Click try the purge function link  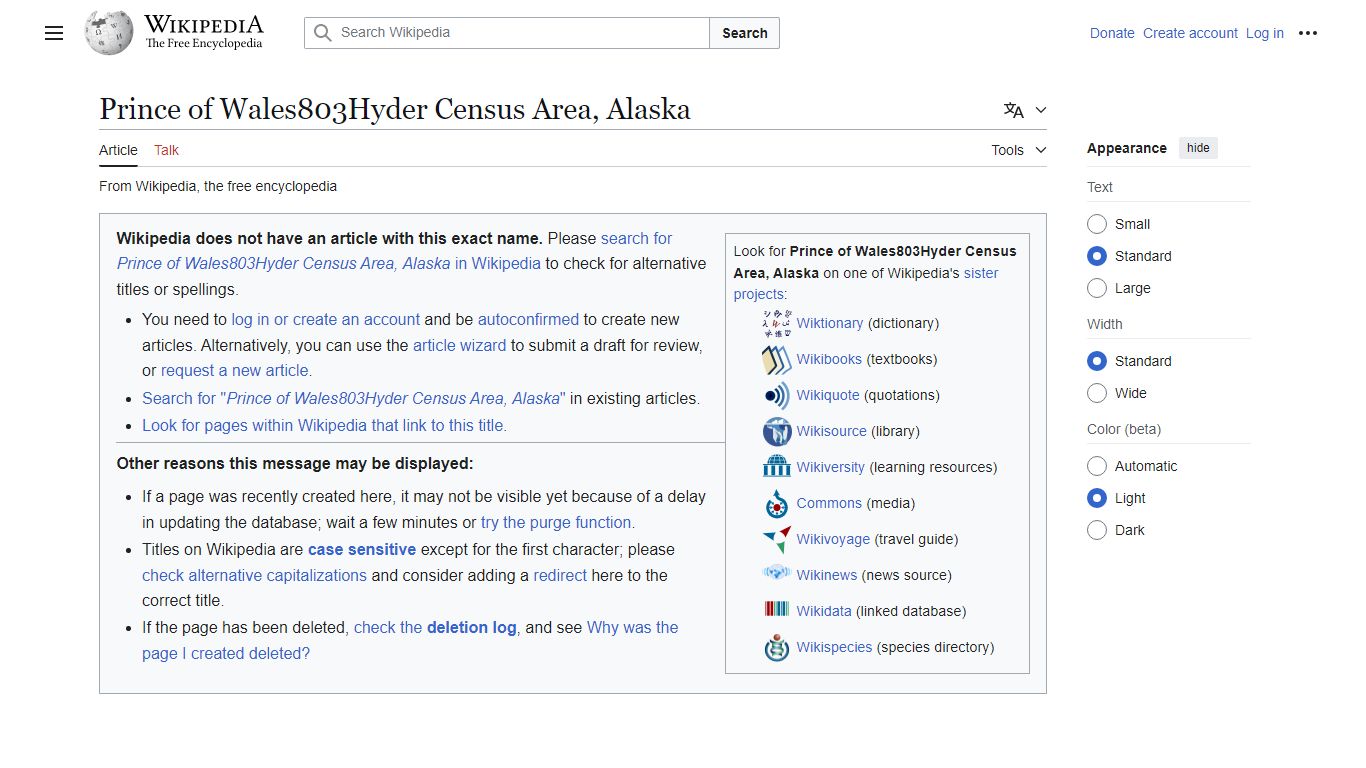558,522
